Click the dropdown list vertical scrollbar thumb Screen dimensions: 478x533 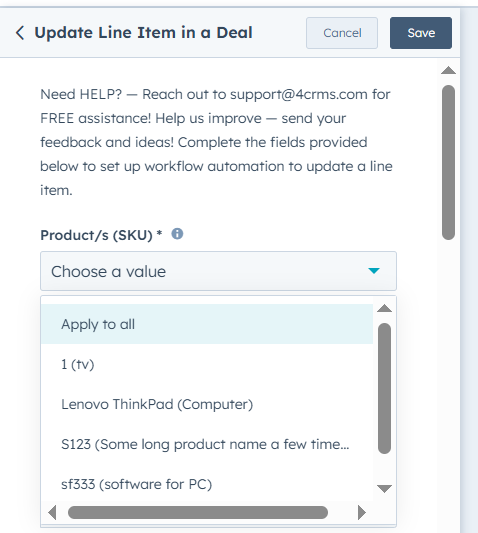tap(385, 388)
